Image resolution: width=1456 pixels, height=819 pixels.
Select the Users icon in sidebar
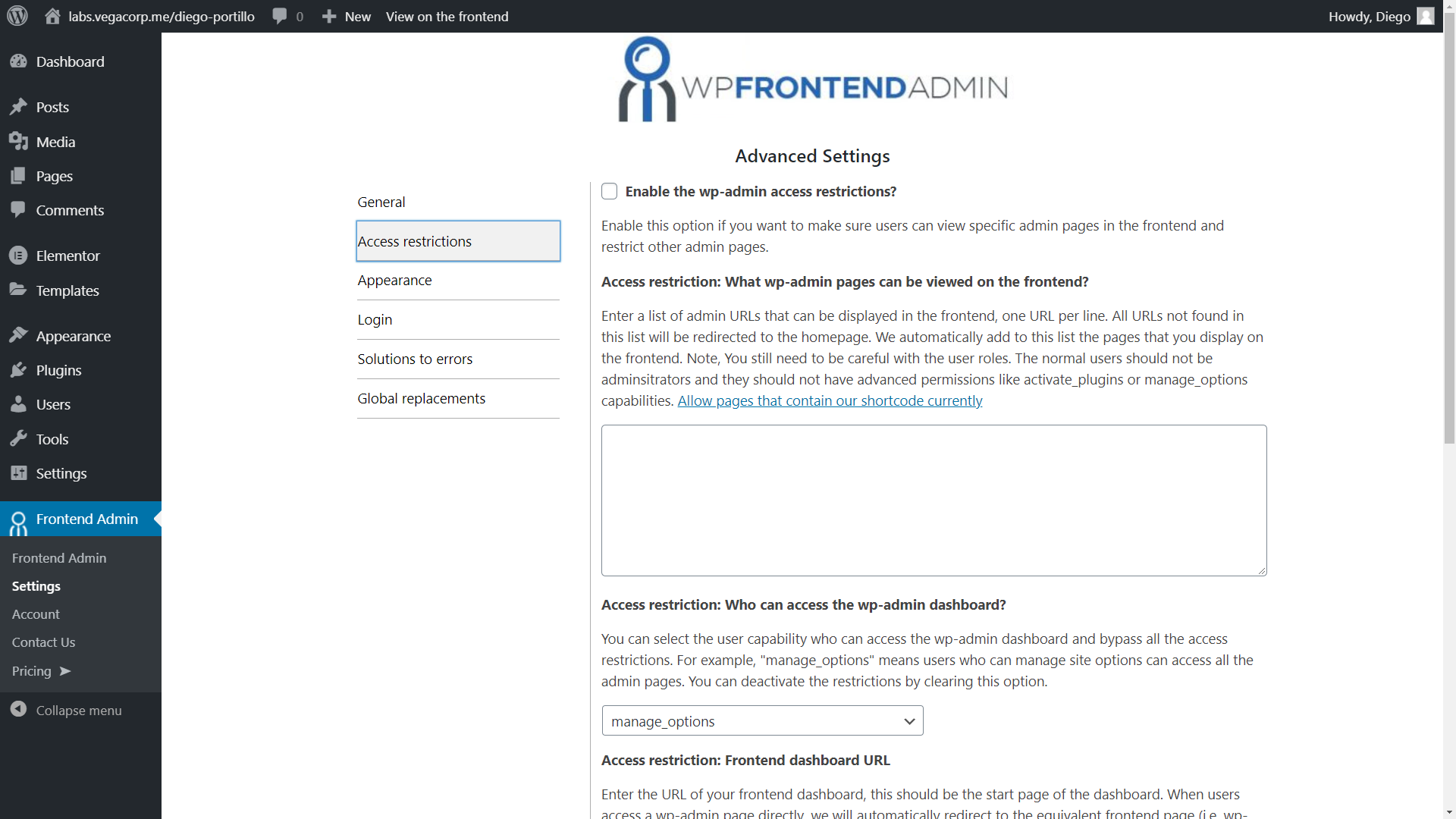(18, 404)
